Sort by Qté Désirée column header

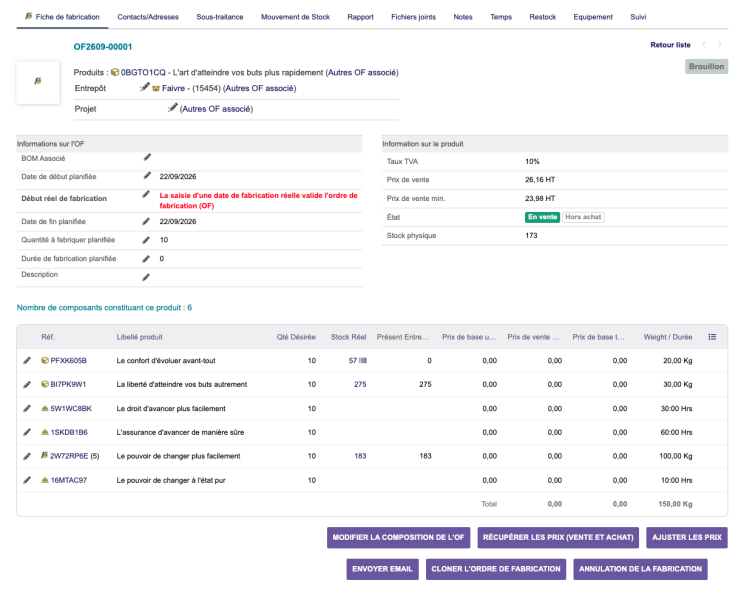click(x=296, y=337)
